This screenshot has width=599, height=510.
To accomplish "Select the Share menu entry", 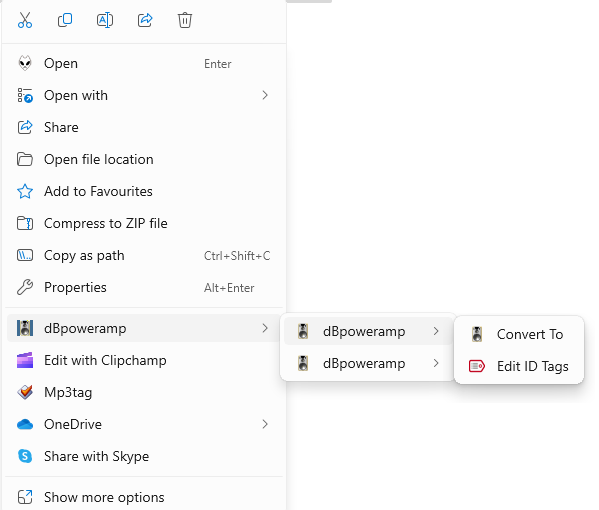I will pyautogui.click(x=144, y=127).
